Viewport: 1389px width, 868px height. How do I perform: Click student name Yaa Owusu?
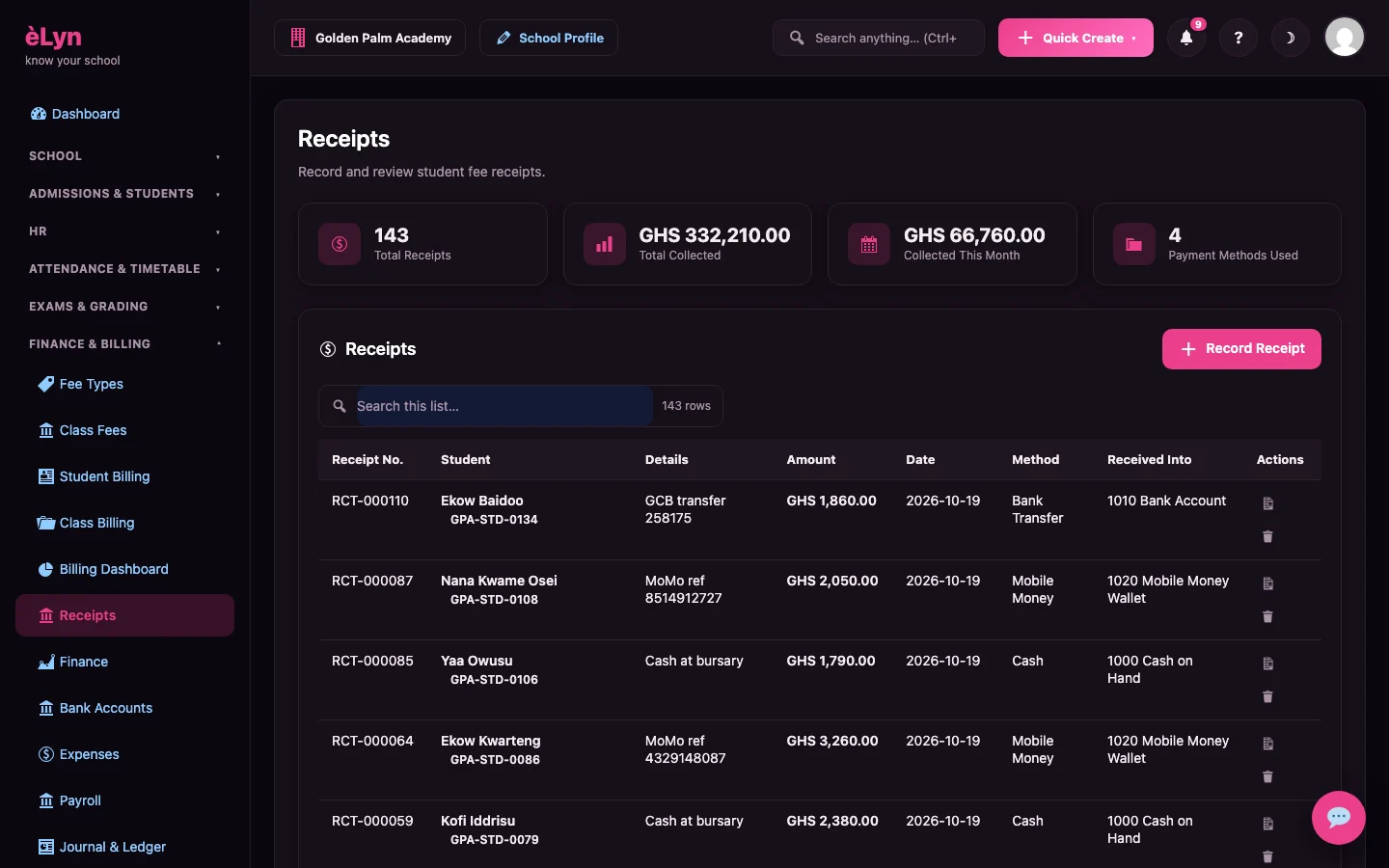click(477, 661)
